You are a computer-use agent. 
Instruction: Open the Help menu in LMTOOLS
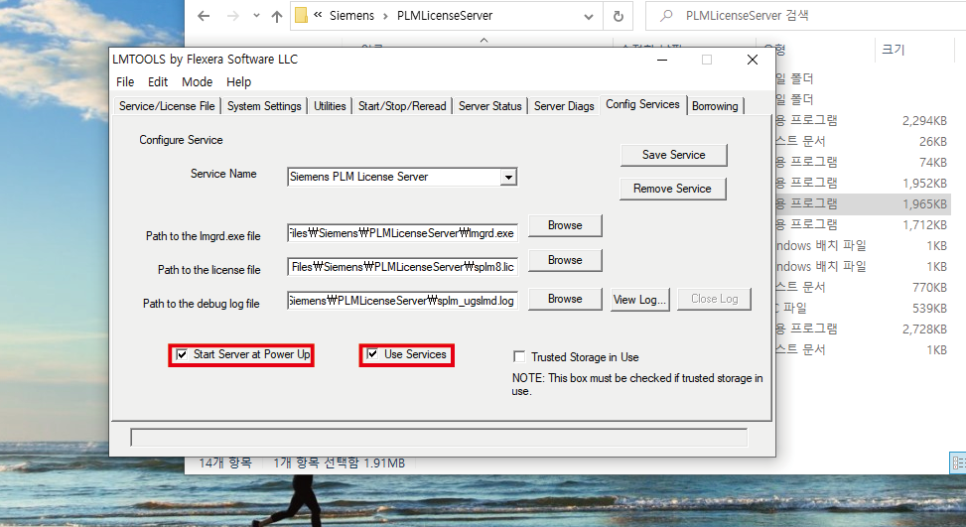[x=238, y=82]
